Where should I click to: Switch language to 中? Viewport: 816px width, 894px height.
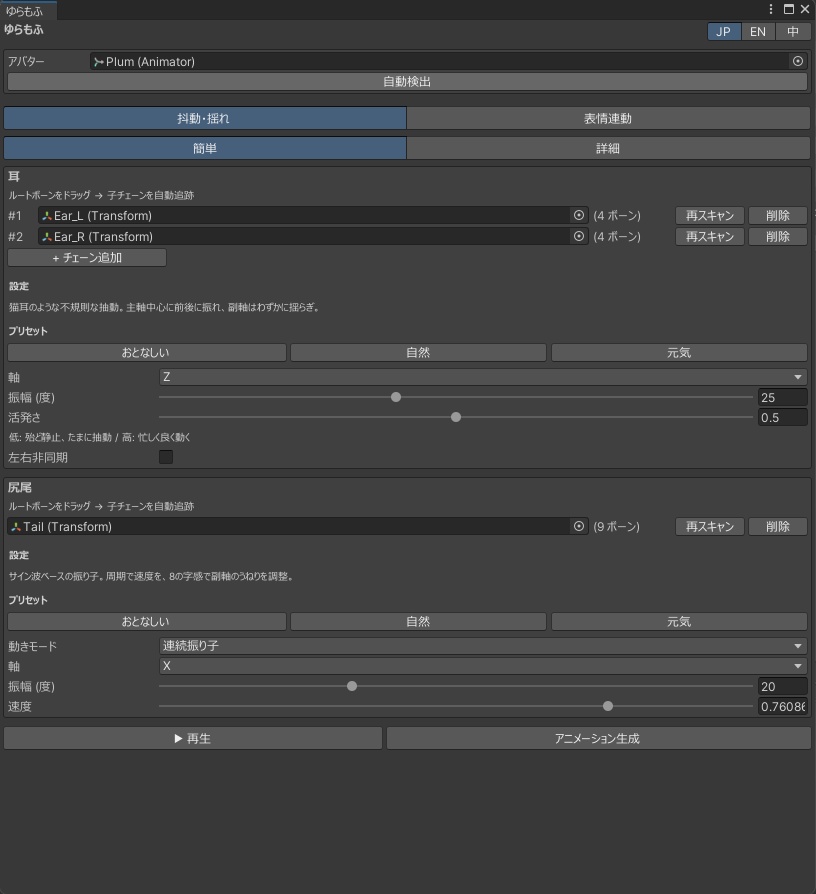(793, 31)
